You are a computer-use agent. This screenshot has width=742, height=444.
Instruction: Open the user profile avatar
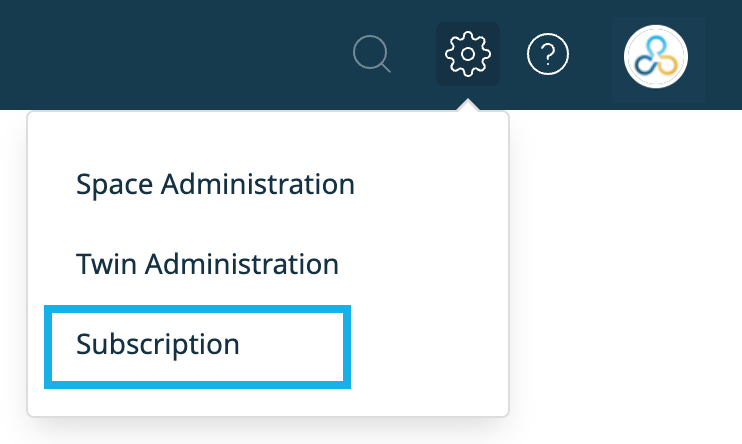pyautogui.click(x=656, y=57)
